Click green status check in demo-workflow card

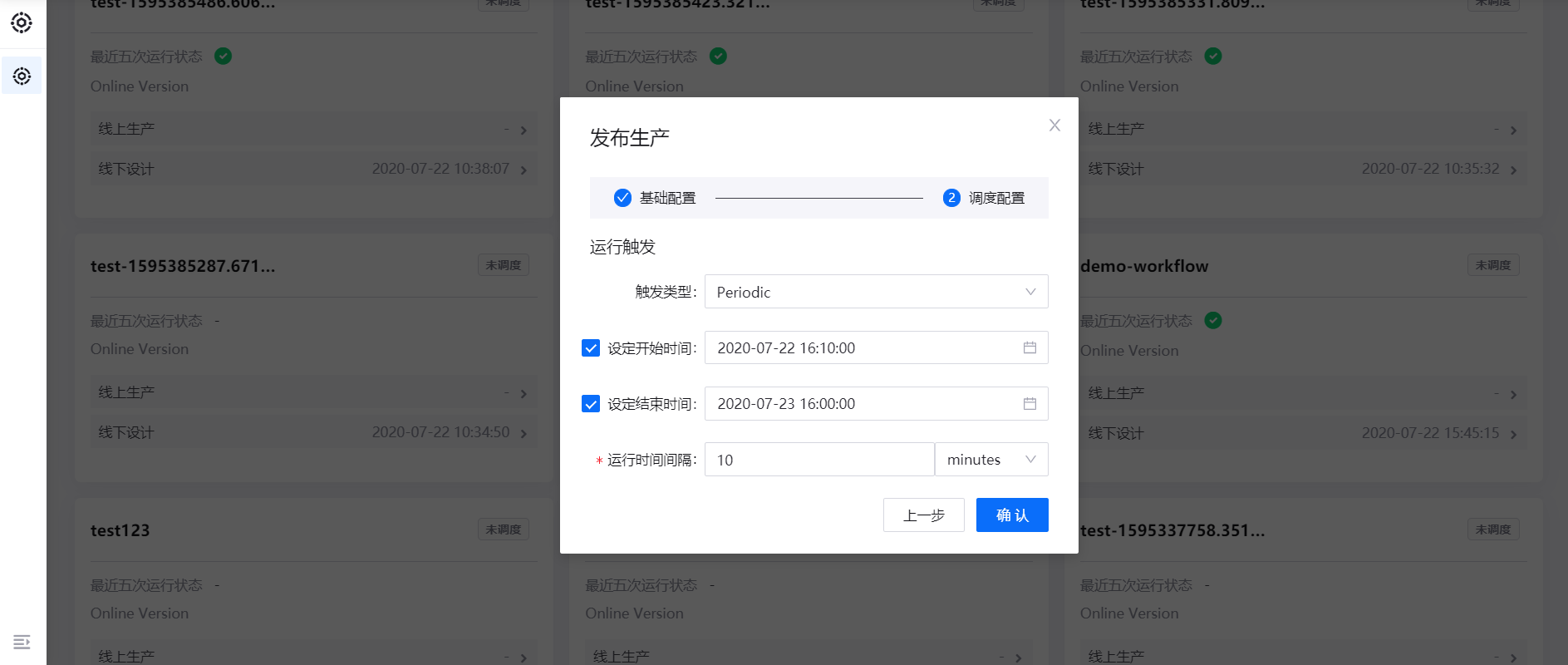tap(1213, 320)
